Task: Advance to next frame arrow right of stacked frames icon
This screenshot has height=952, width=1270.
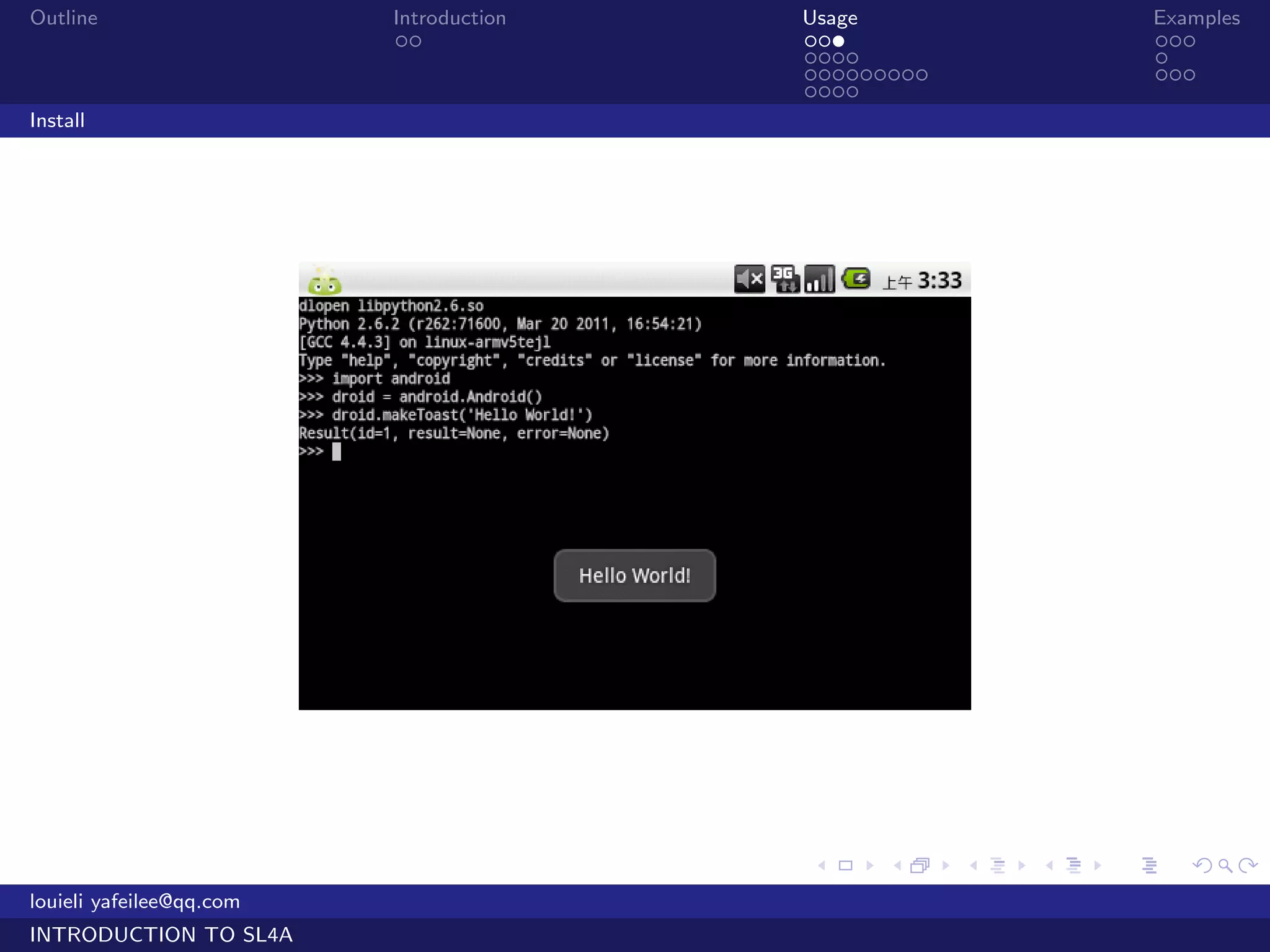Action: (x=946, y=865)
